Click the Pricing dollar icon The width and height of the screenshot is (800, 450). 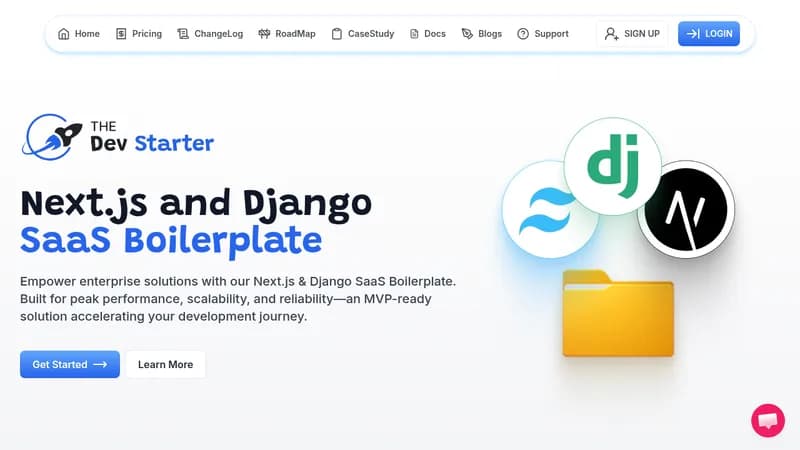pos(121,34)
